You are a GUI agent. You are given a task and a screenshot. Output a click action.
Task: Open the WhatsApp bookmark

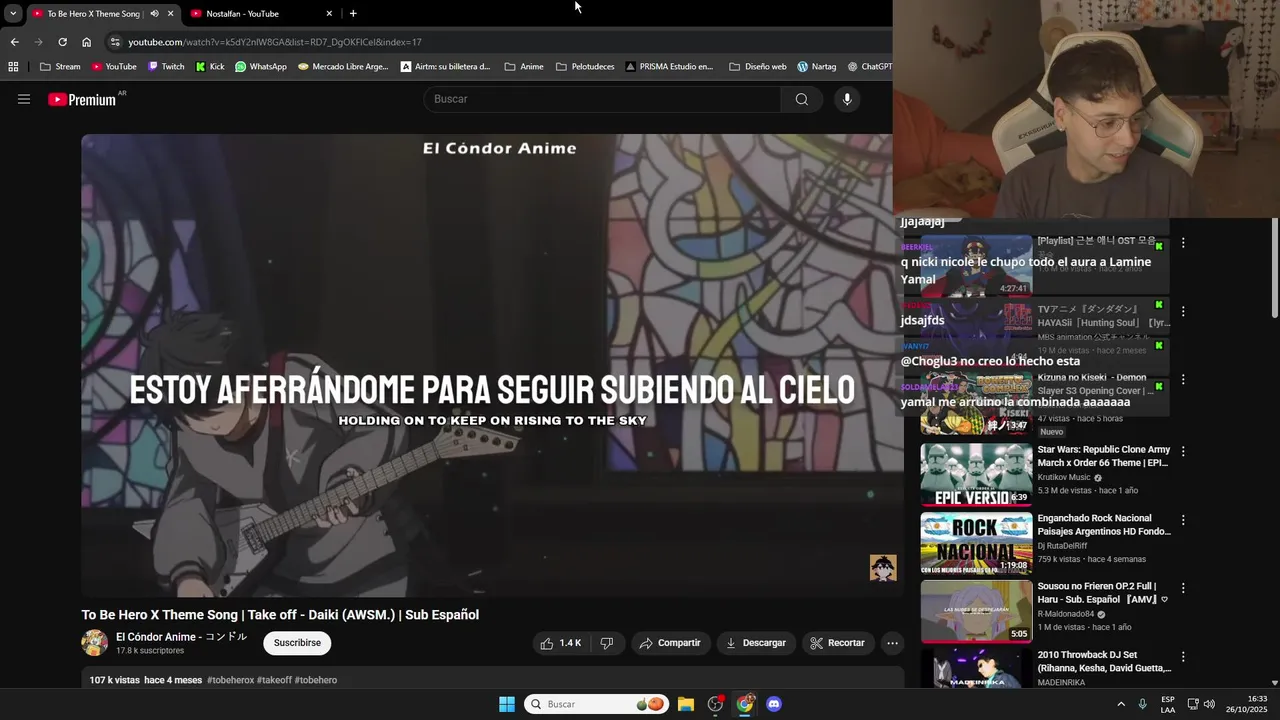point(261,67)
